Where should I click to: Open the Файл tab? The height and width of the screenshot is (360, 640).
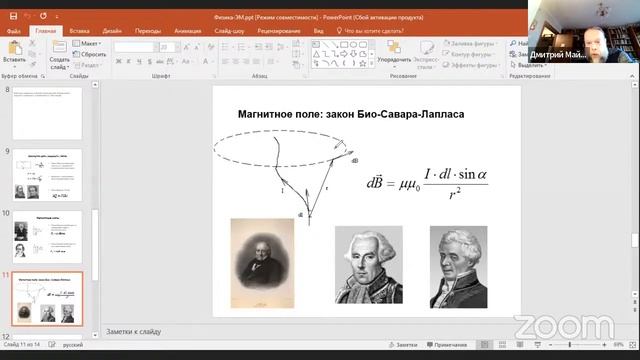(13, 31)
